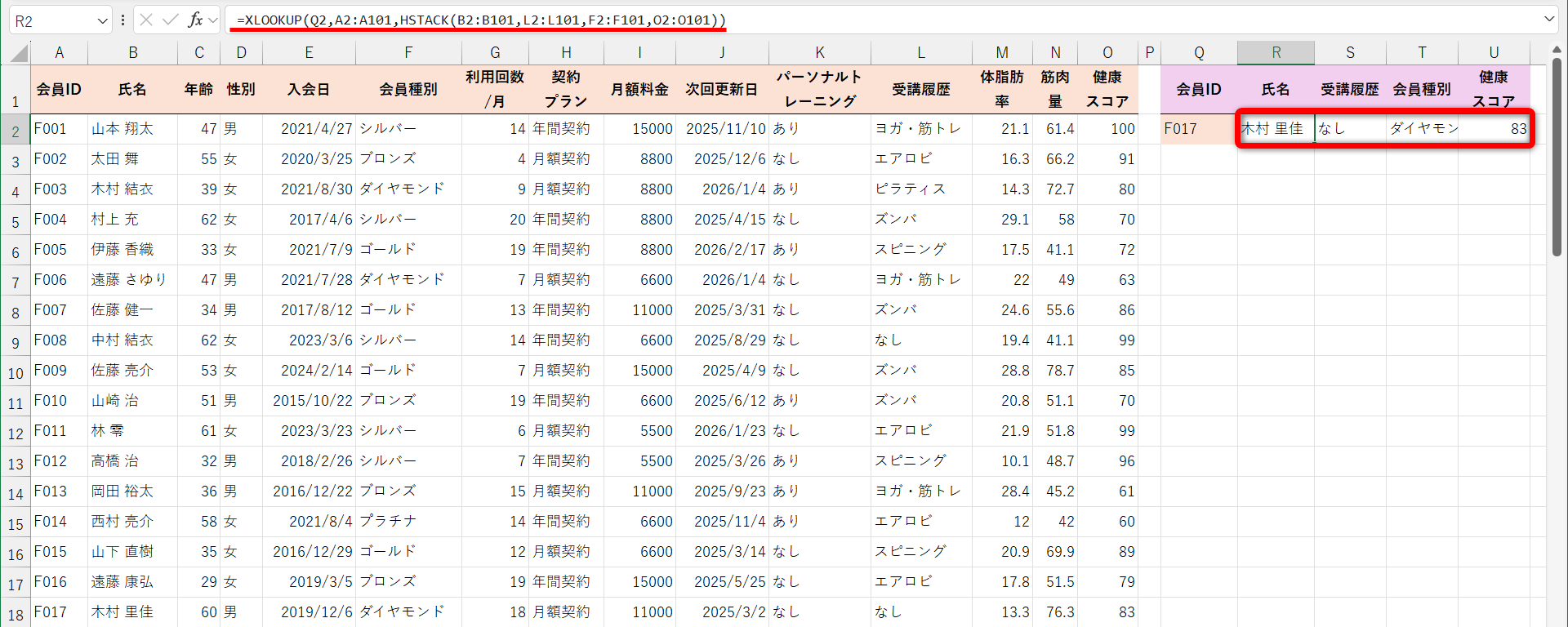Click the 会員ID header in column A
Viewport: 1568px width, 627px height.
coord(59,89)
